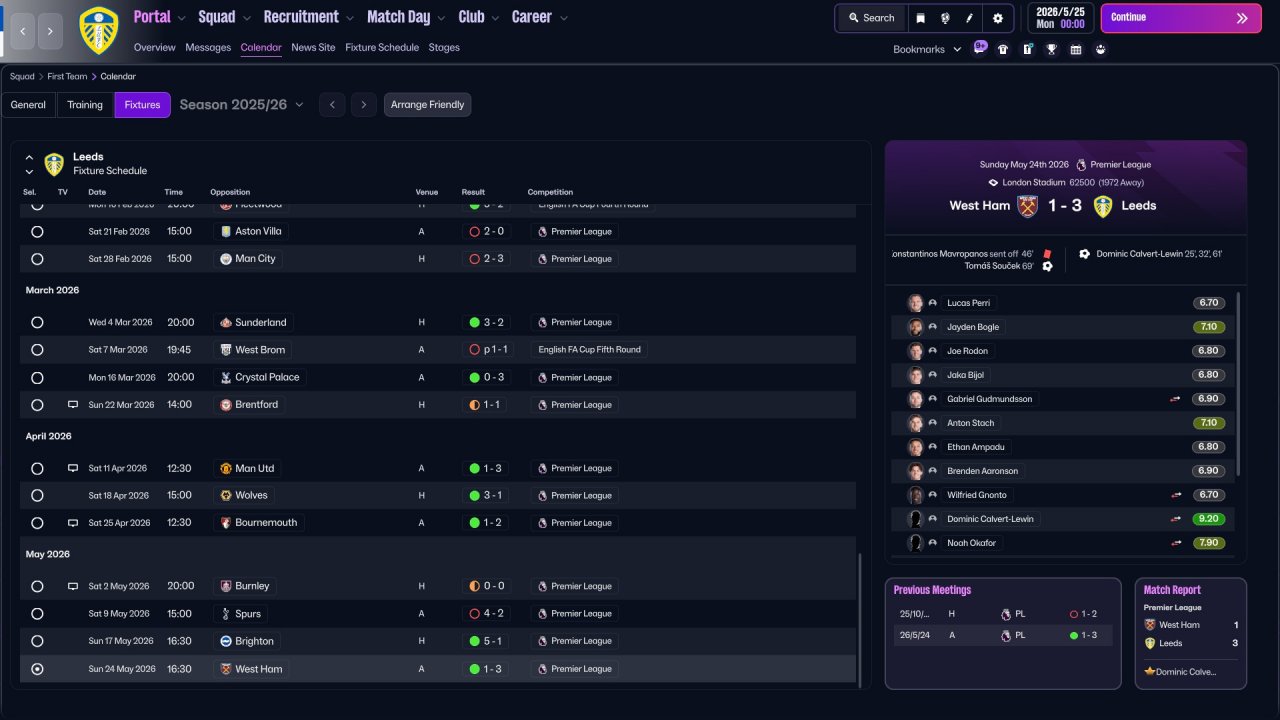Click the date and time display 2026/5/25
Viewport: 1280px width, 720px height.
tap(1060, 18)
